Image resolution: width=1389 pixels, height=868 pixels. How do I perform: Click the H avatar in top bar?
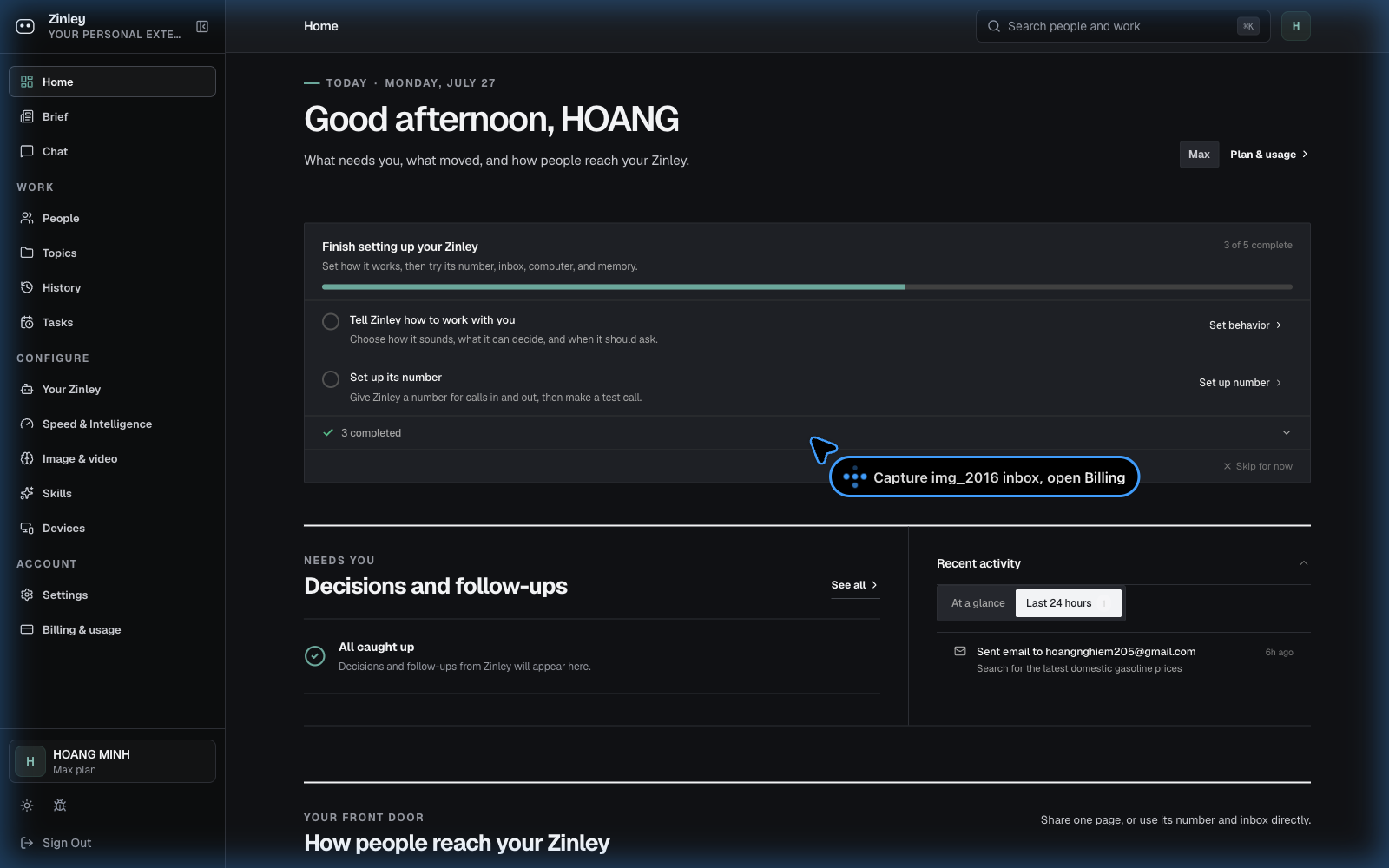(x=1296, y=26)
